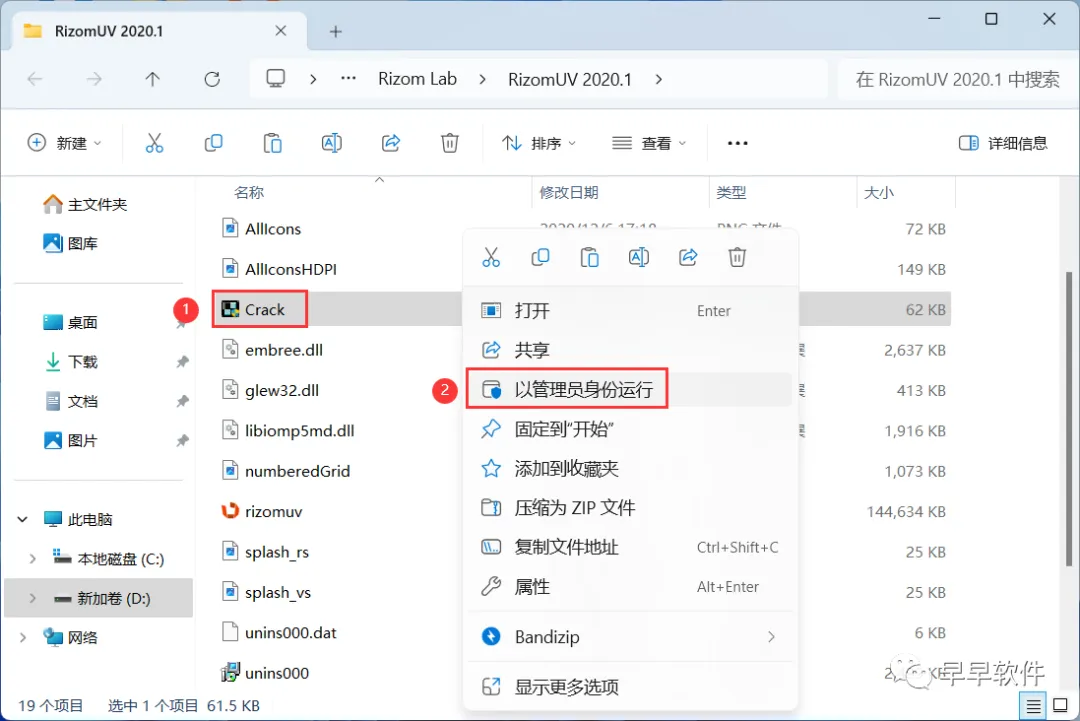
Task: Select 复制文件地址 in the context menu
Action: pyautogui.click(x=630, y=547)
